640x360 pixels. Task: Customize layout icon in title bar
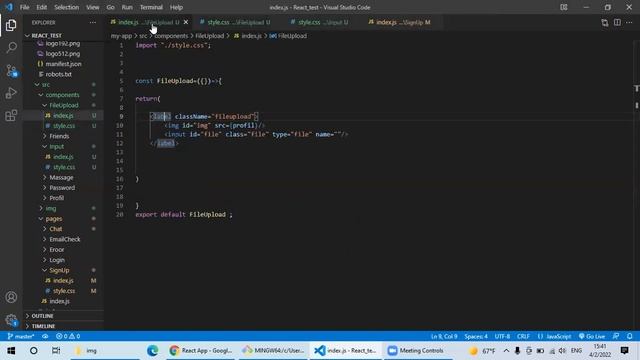point(564,7)
